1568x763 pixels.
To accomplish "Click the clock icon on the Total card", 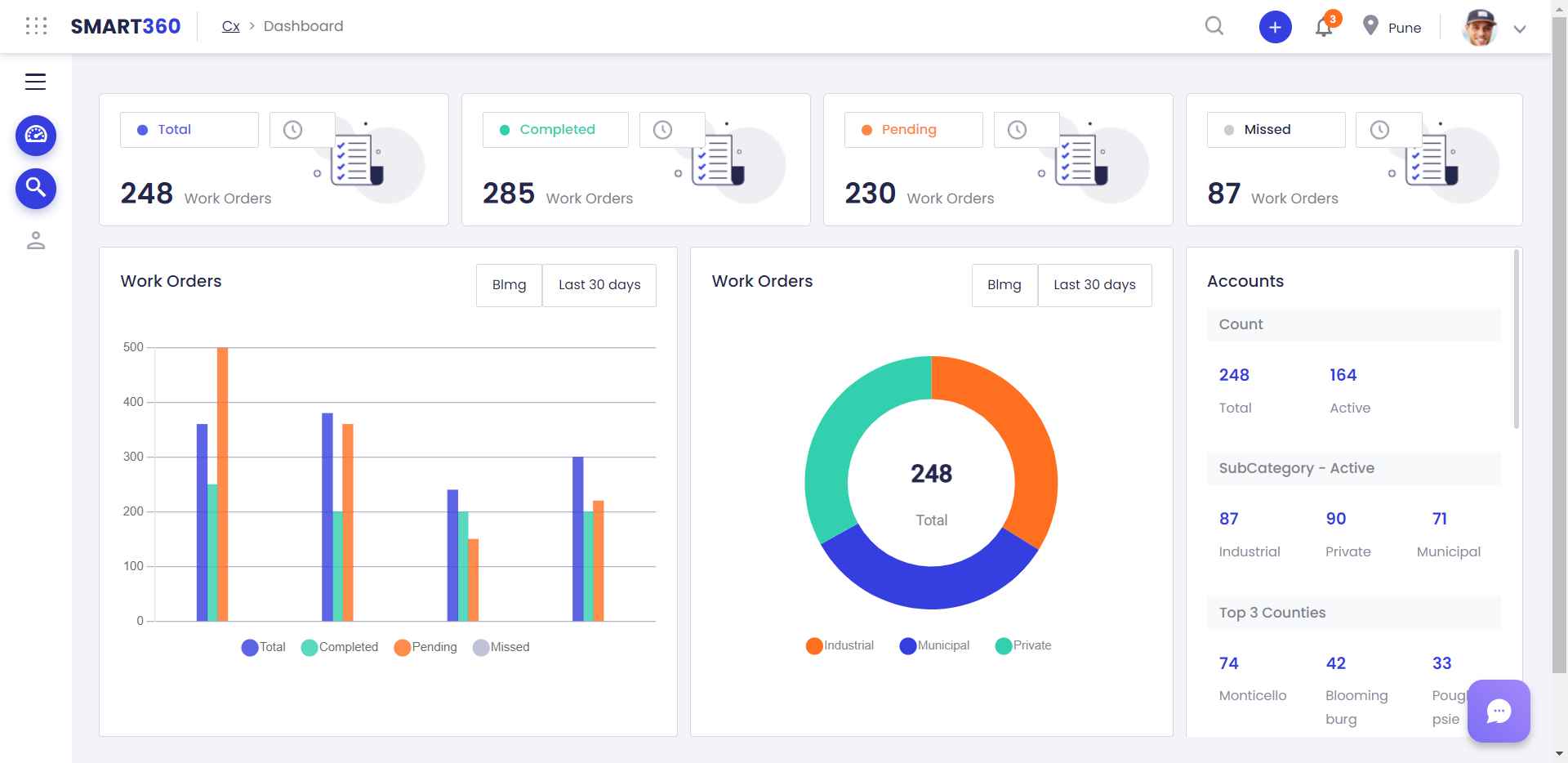I will (292, 129).
